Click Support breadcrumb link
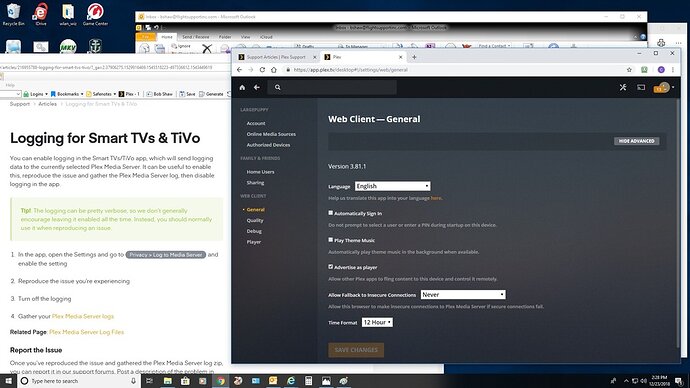This screenshot has height=388, width=690. [20, 104]
